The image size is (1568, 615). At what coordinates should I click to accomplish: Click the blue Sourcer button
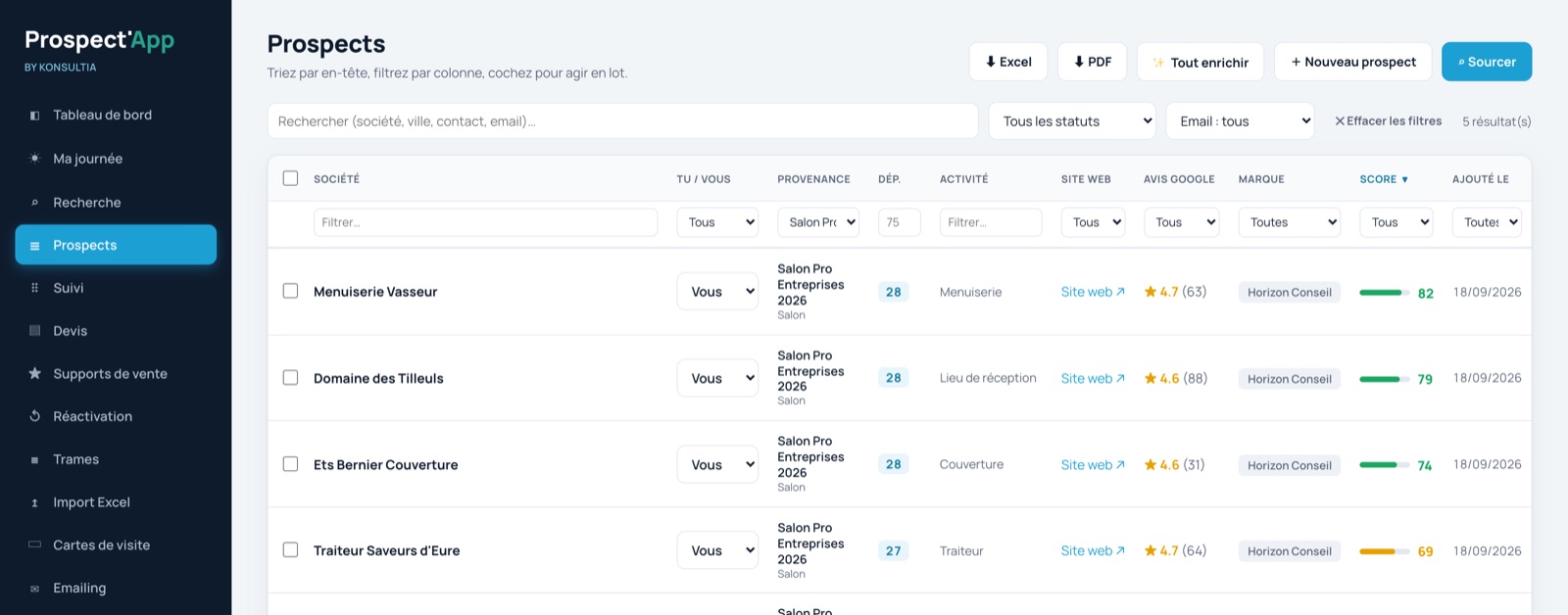tap(1487, 62)
